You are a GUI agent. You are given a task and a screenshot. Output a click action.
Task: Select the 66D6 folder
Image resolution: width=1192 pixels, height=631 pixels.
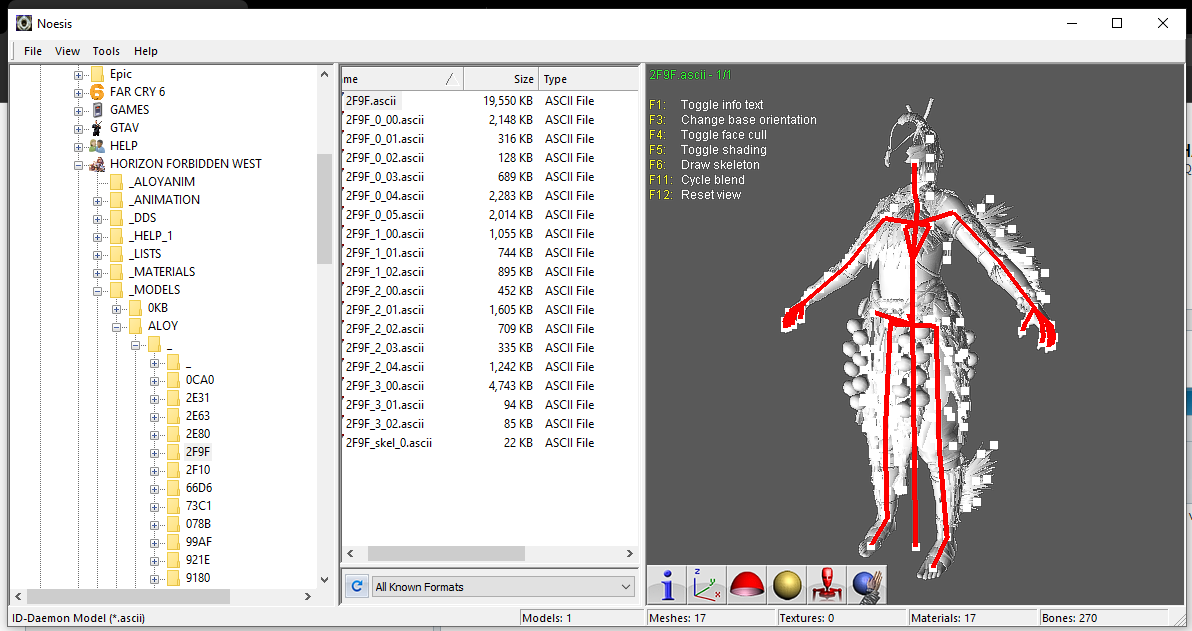(x=198, y=488)
